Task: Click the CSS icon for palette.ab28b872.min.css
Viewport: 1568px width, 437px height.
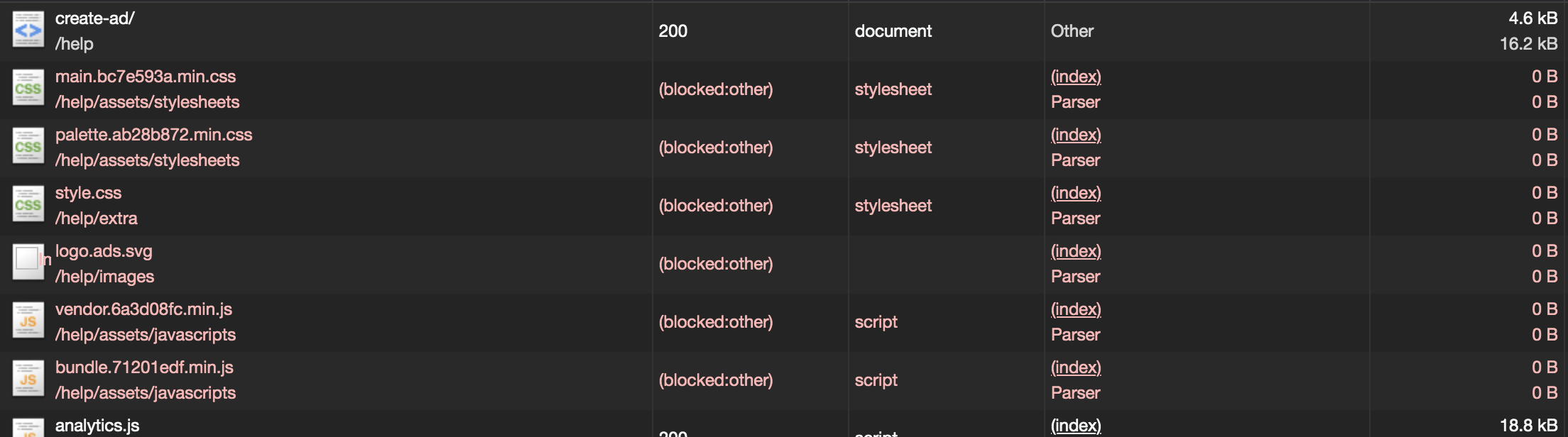Action: pos(27,146)
